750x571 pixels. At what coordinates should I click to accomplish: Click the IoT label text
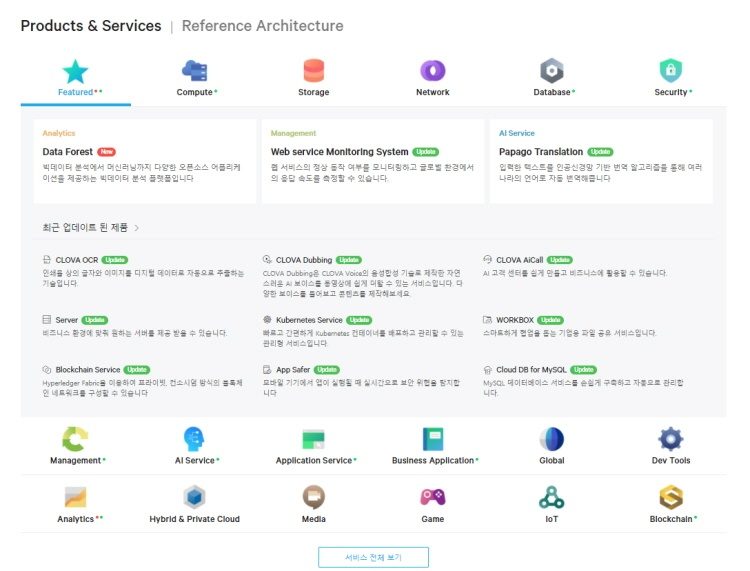pos(551,519)
